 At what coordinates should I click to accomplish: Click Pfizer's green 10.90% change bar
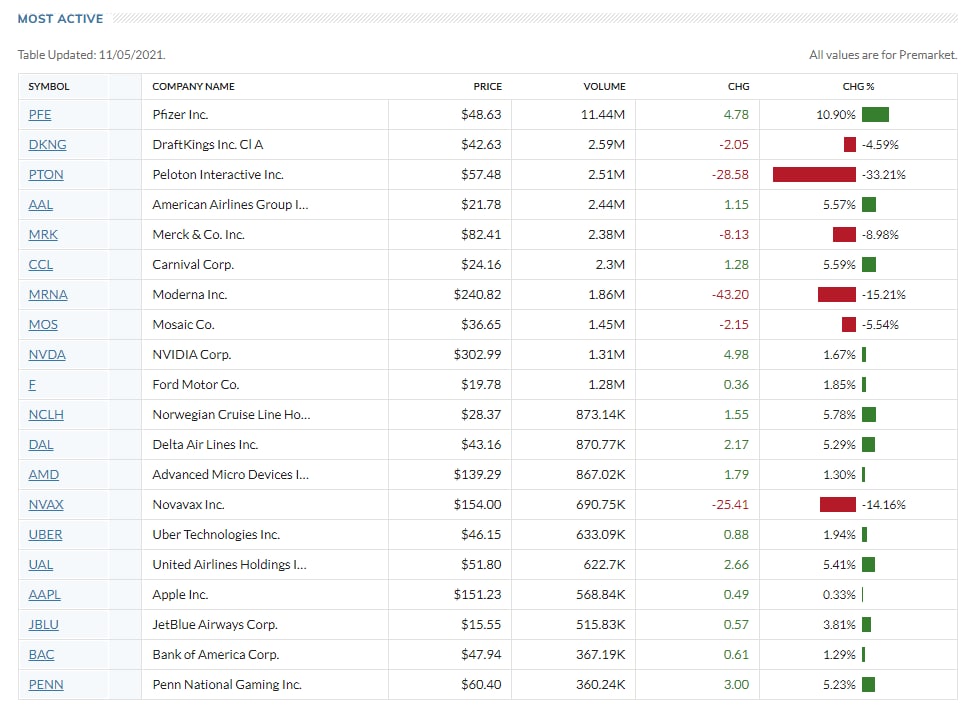875,114
